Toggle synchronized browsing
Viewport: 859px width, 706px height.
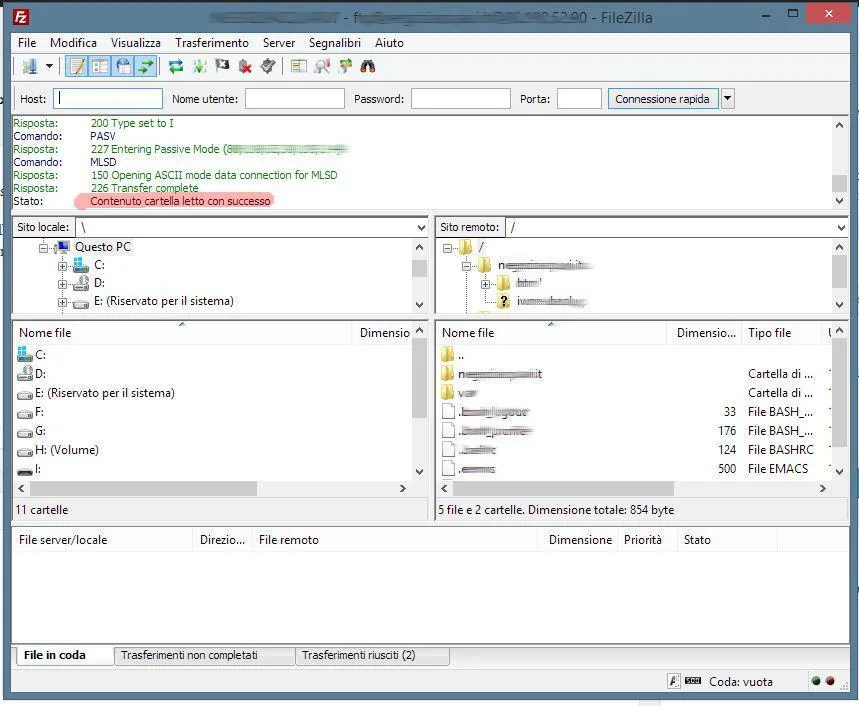tap(345, 65)
